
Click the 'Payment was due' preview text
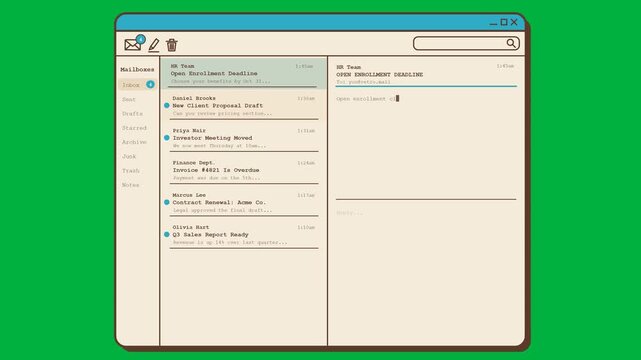coord(216,178)
